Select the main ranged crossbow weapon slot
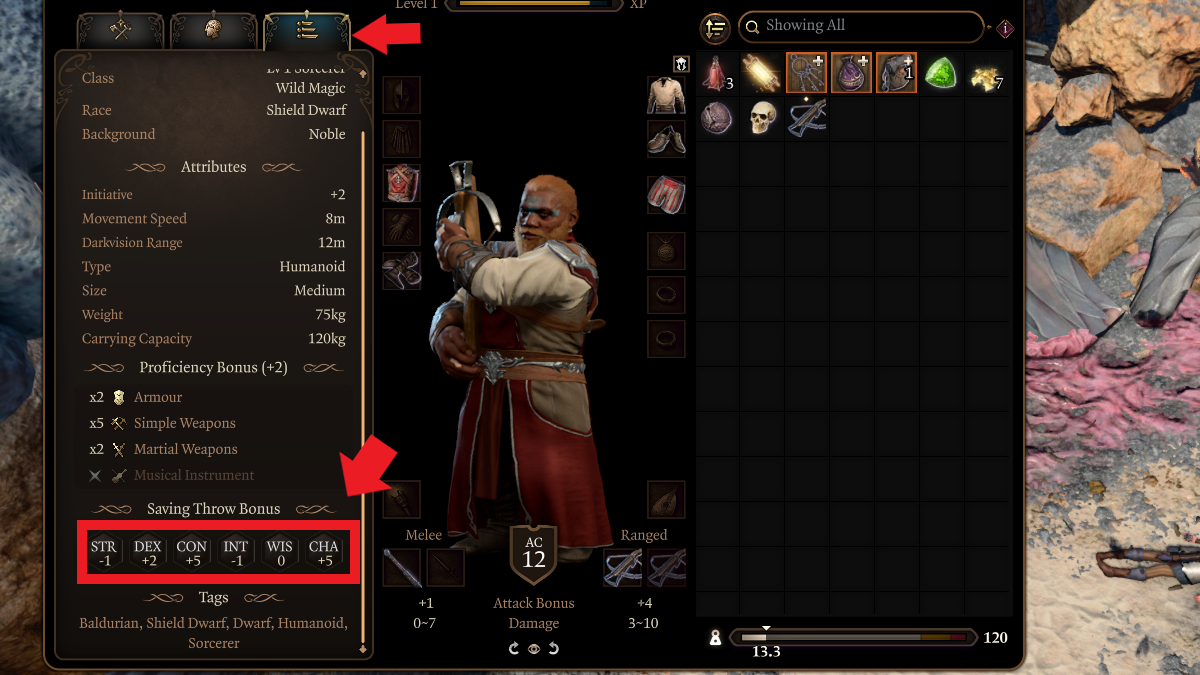Screen dimensions: 1200x675 tap(622, 568)
